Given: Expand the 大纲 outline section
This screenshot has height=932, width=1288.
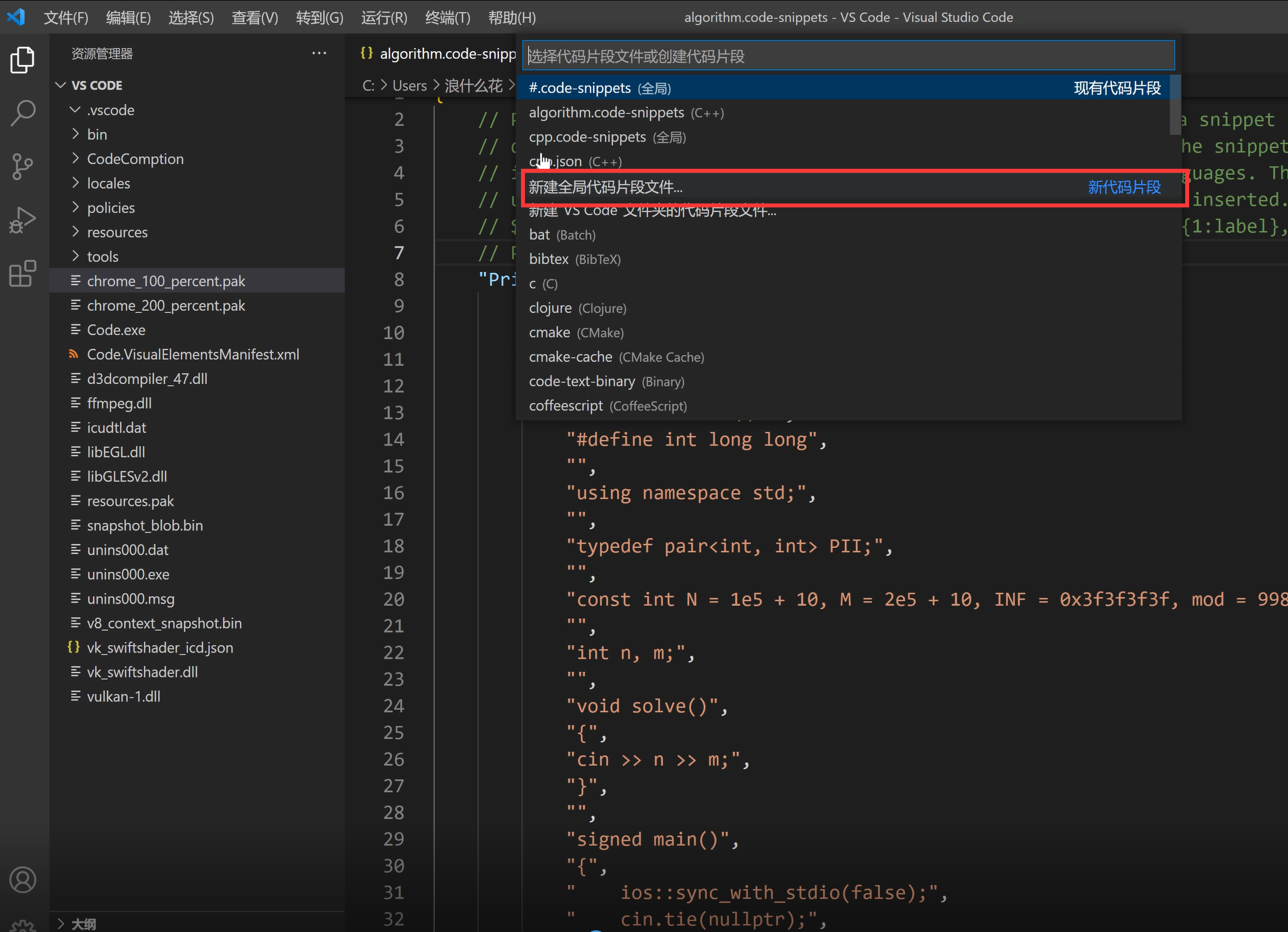Looking at the screenshot, I should (x=197, y=924).
